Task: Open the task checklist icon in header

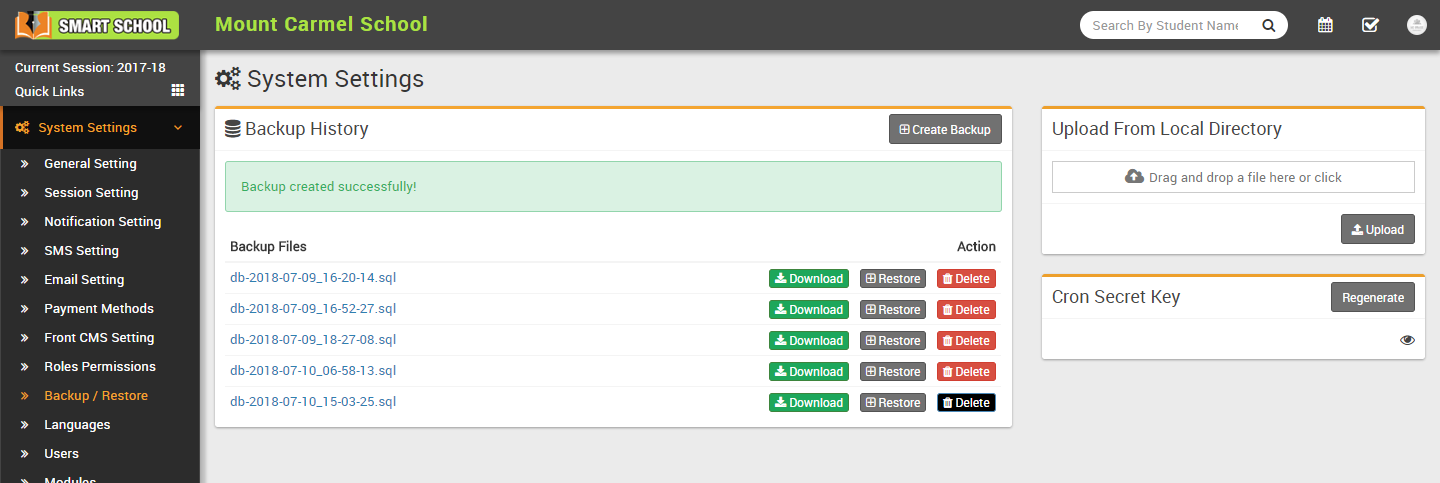Action: 1370,25
